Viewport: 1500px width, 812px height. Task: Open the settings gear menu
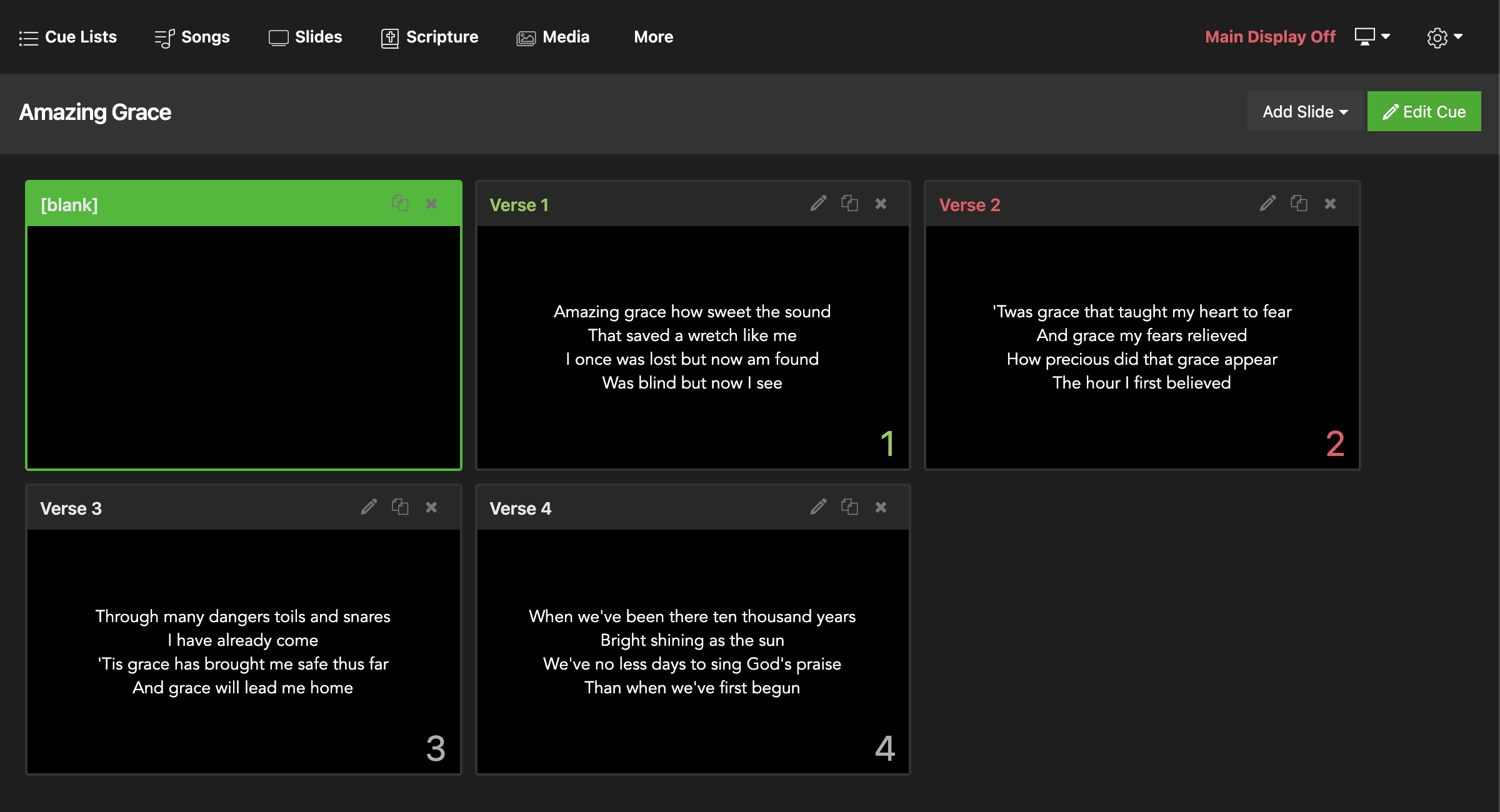(1444, 37)
